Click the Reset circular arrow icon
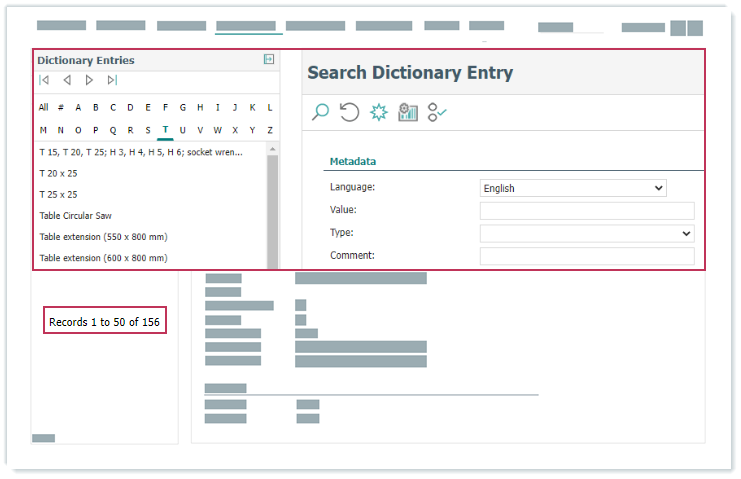 click(349, 112)
